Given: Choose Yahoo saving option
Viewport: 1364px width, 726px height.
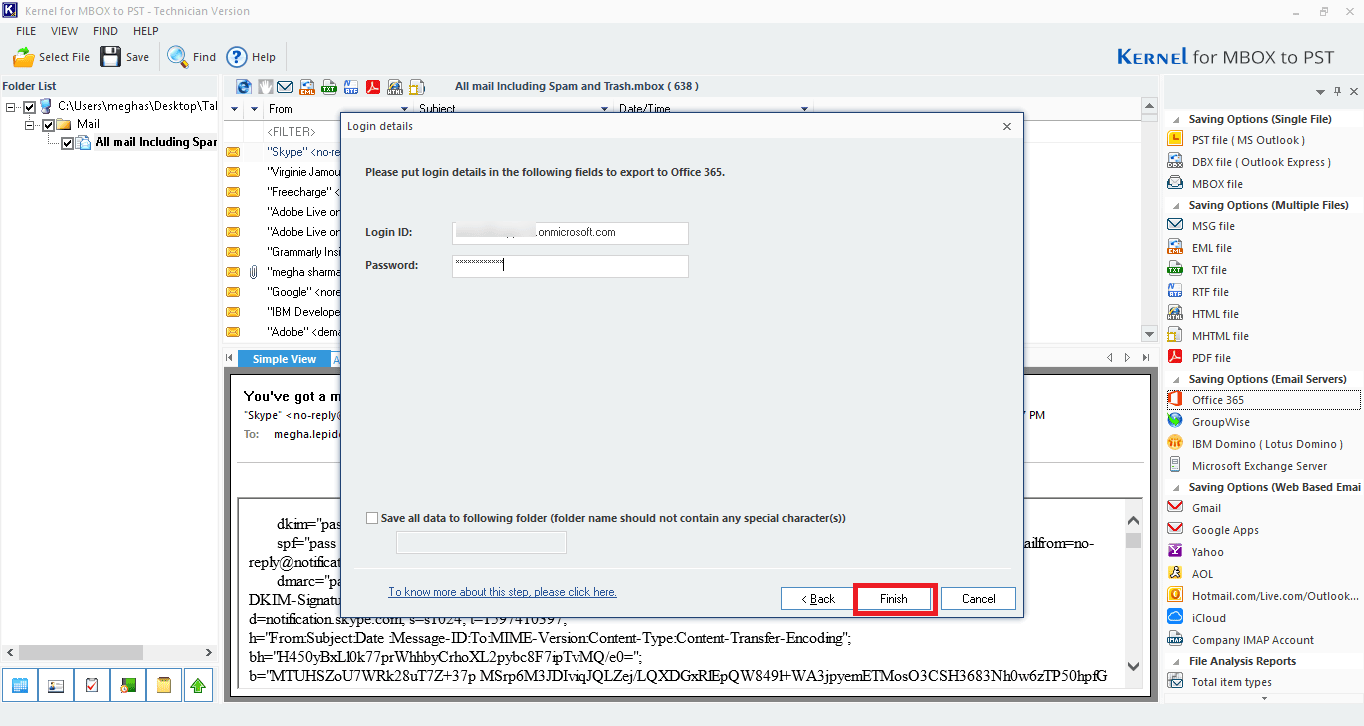Looking at the screenshot, I should 1207,552.
